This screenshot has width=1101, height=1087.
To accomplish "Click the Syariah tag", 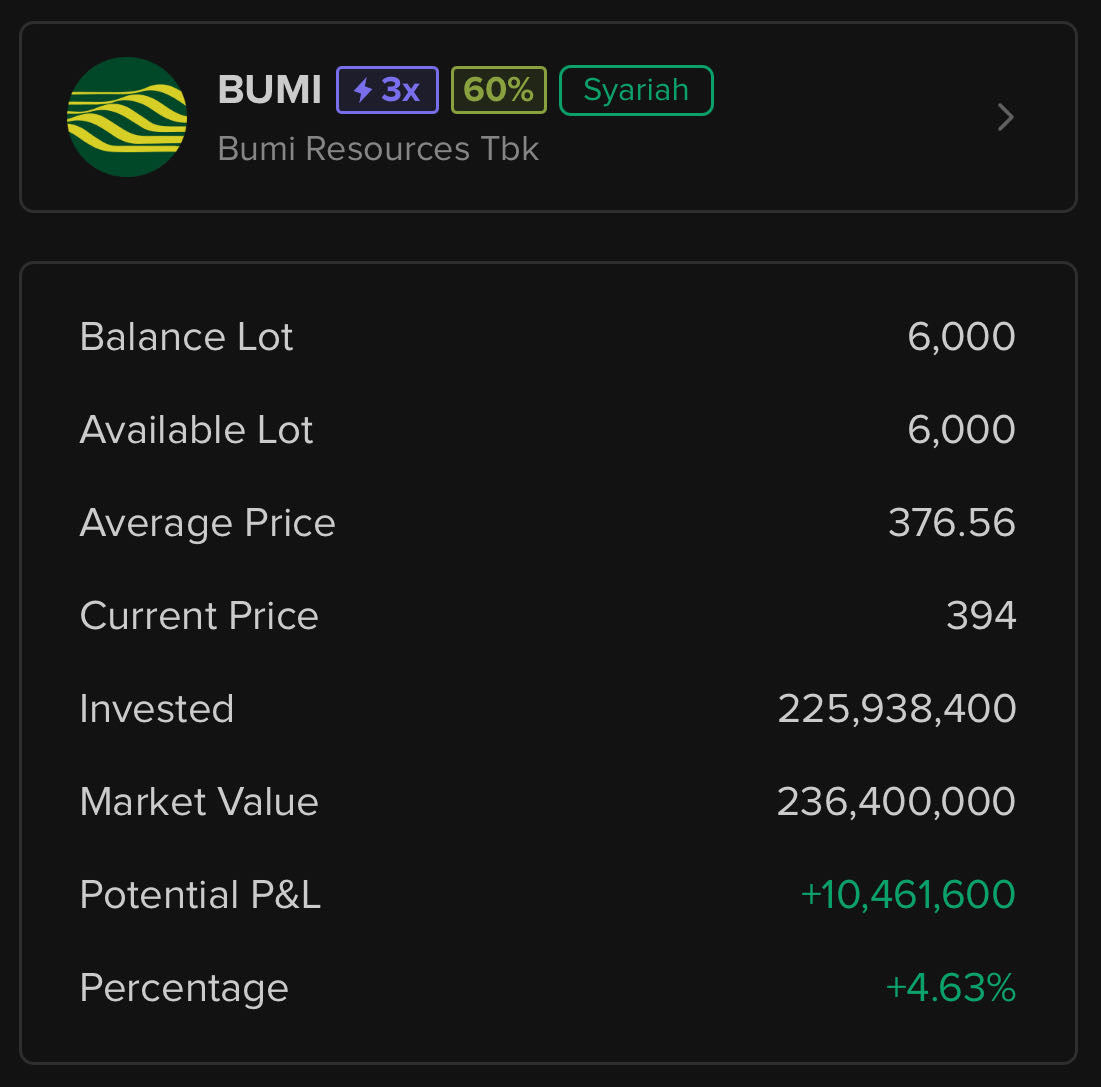I will pyautogui.click(x=636, y=90).
